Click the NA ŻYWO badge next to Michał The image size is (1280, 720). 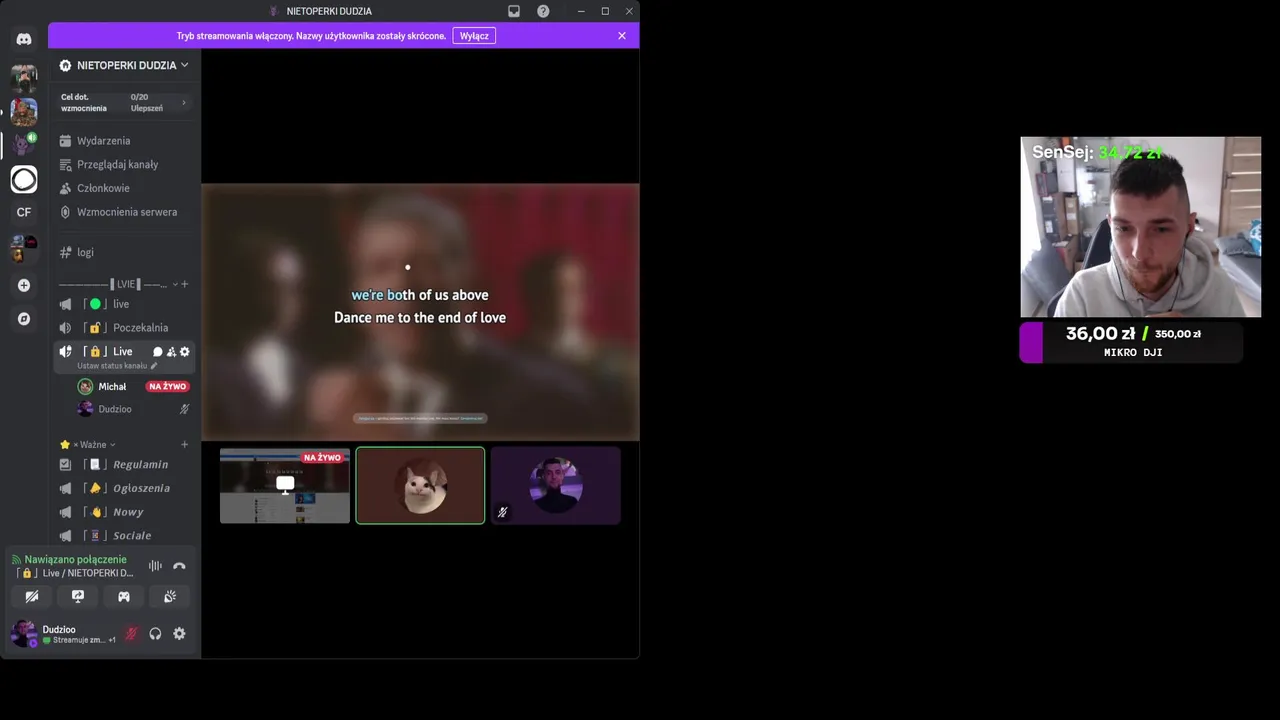[x=167, y=387]
